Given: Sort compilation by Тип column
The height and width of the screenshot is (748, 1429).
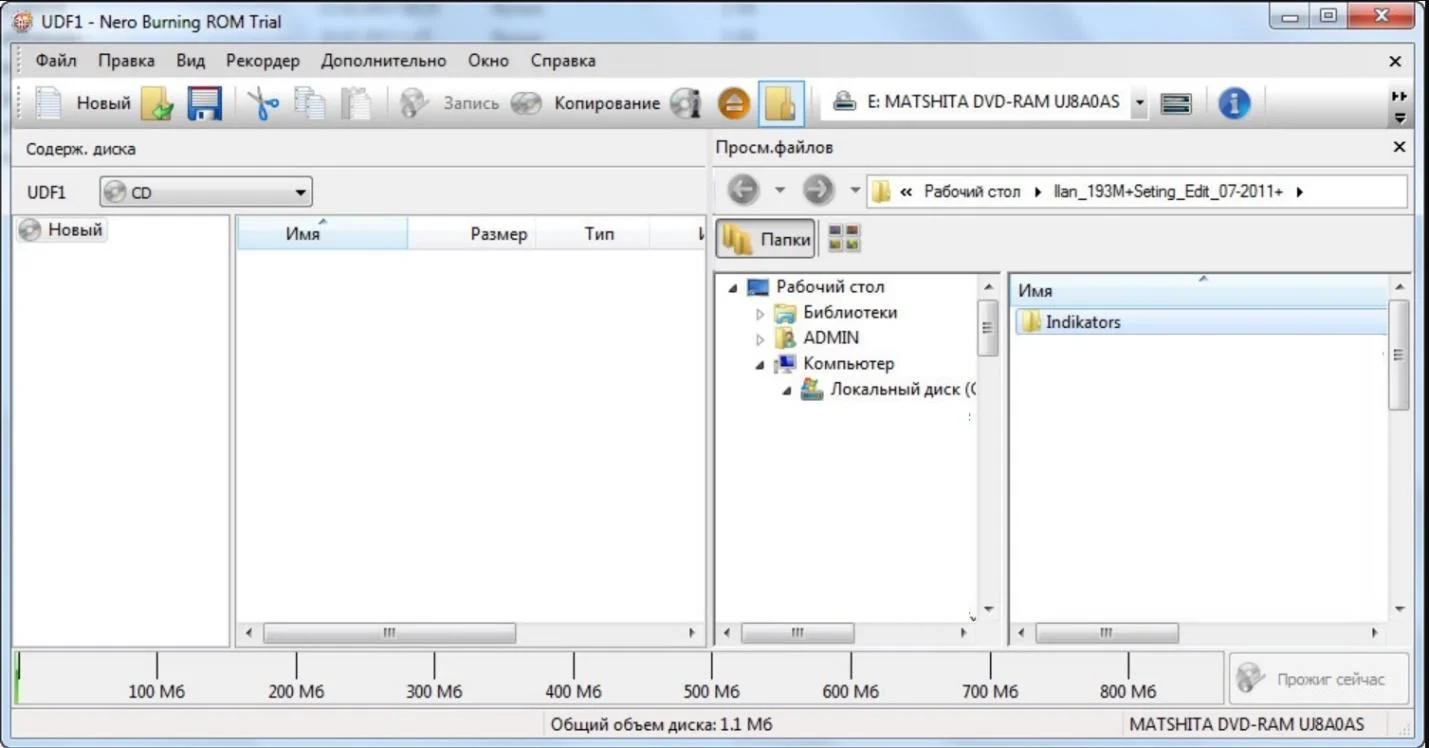Looking at the screenshot, I should point(593,234).
